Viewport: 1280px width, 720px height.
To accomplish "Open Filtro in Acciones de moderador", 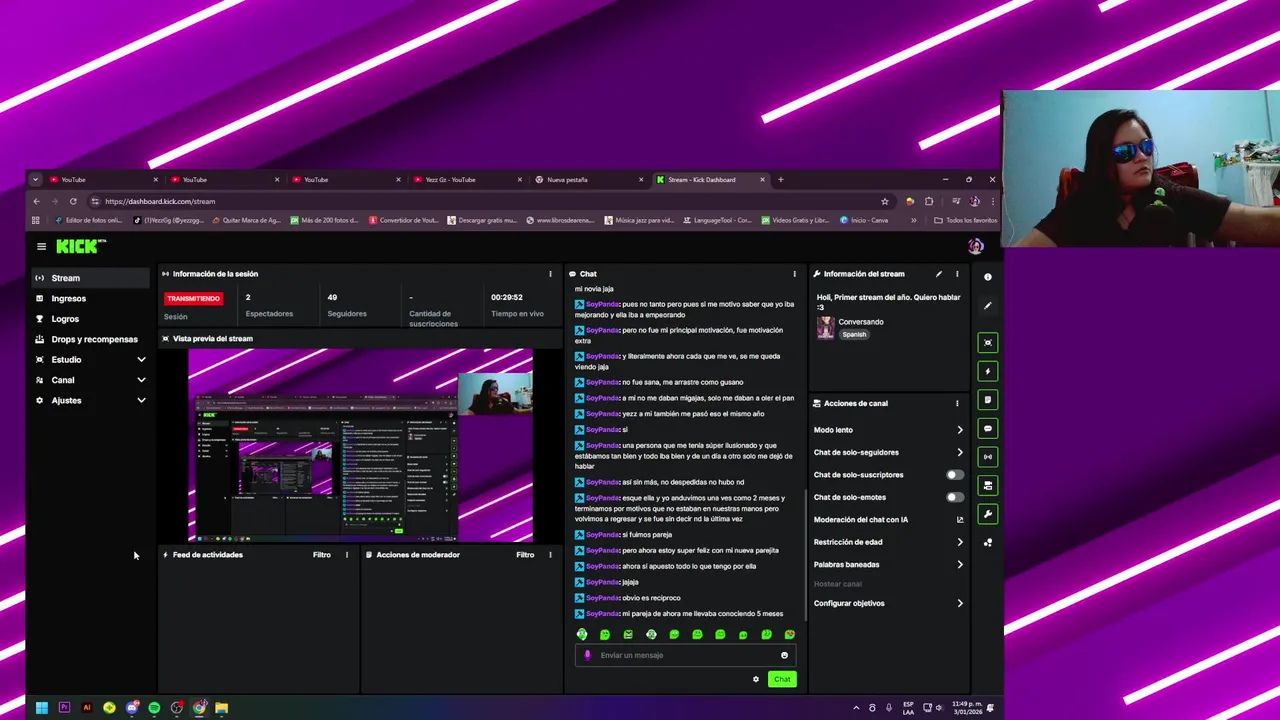I will 525,555.
